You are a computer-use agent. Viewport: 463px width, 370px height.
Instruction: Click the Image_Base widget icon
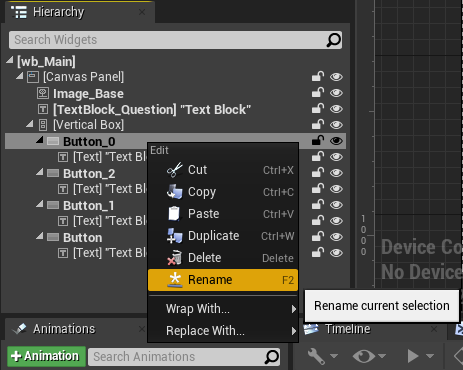coord(43,93)
